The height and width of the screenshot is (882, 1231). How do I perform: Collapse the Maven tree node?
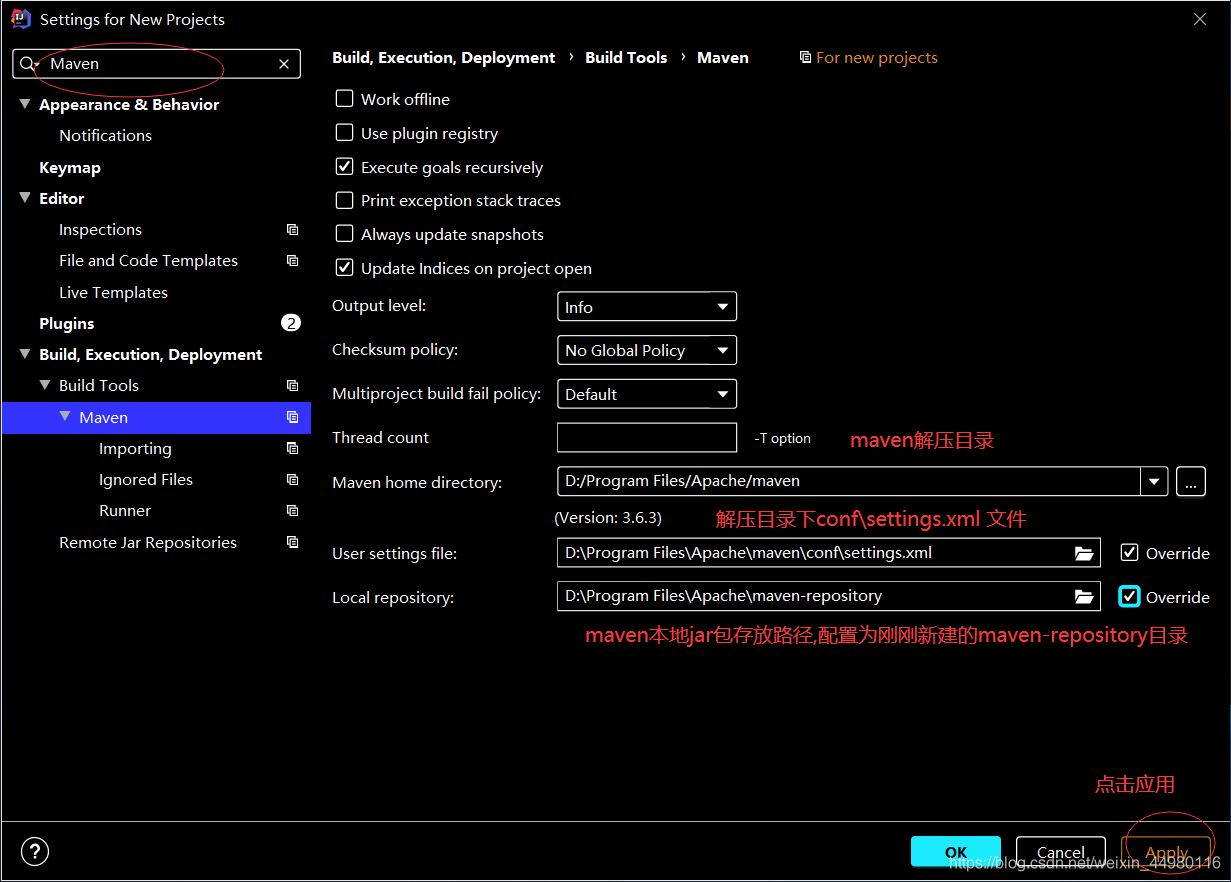point(65,417)
